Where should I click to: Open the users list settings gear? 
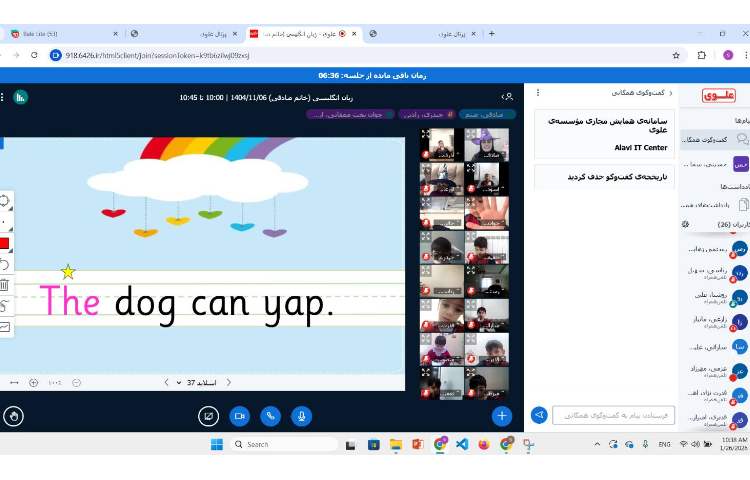pos(685,224)
